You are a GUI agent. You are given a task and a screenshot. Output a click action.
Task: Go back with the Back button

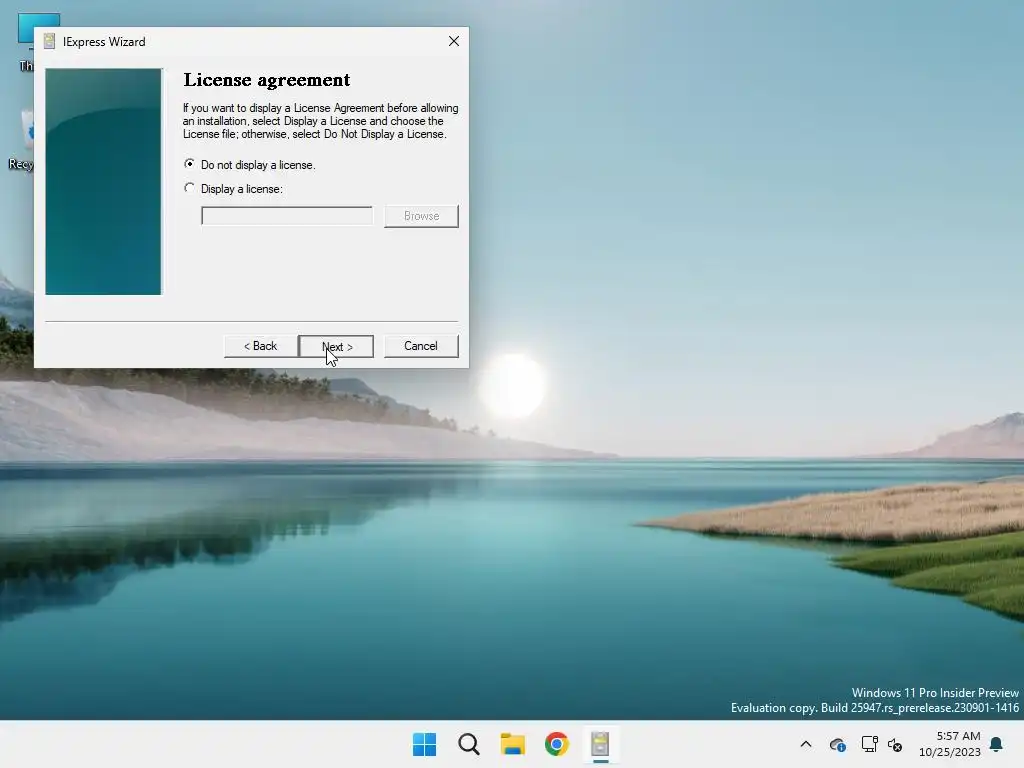tap(261, 346)
